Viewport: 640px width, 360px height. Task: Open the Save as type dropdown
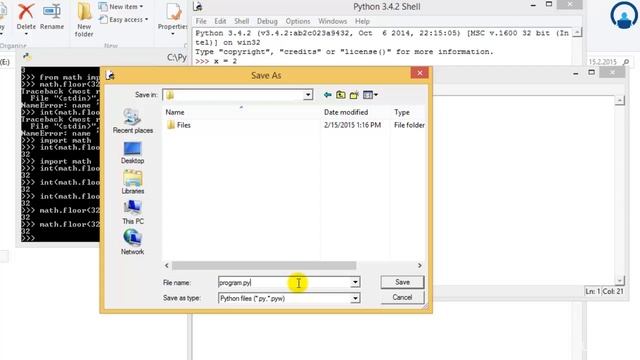click(x=356, y=298)
